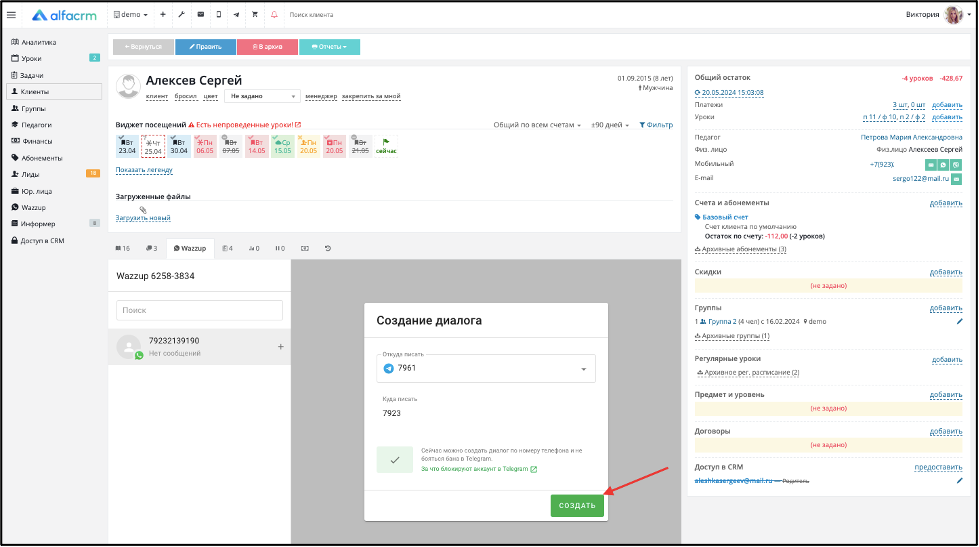
Task: Open the hamburger menu beside alfacrm logo
Action: click(12, 15)
